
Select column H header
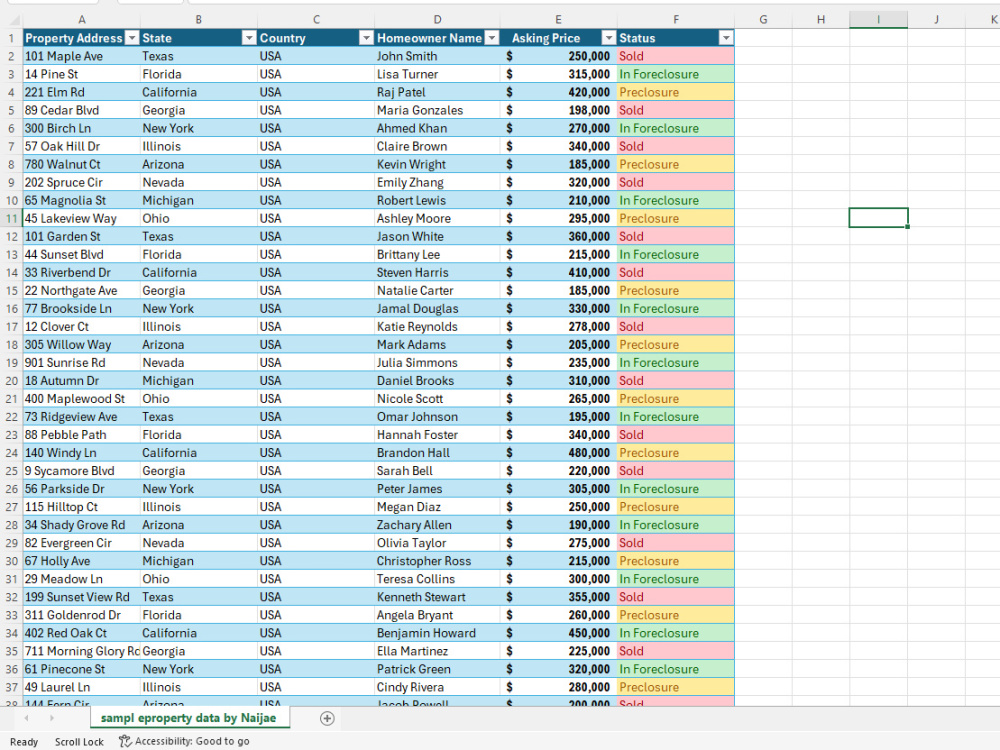pyautogui.click(x=821, y=20)
